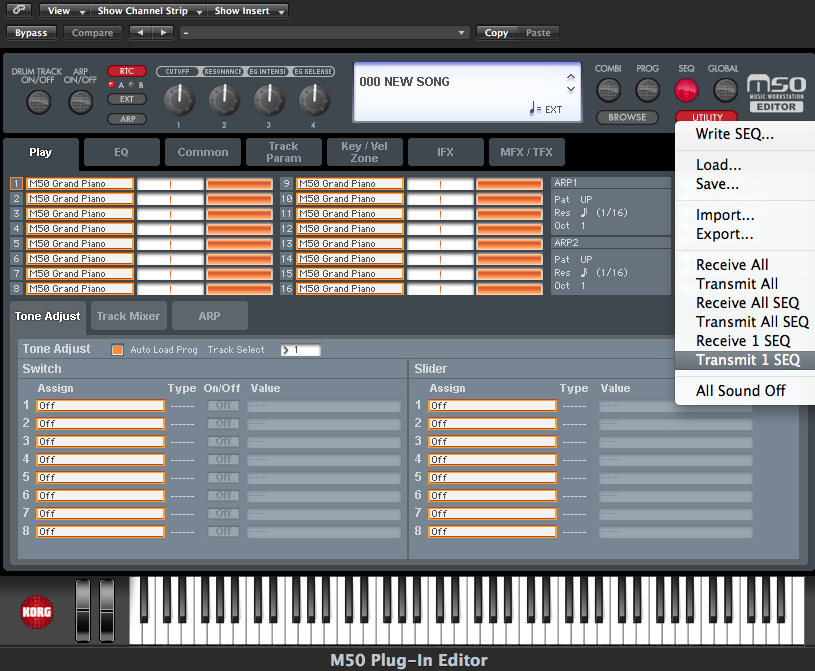
Task: Go to previous preset arrow
Action: [x=140, y=32]
